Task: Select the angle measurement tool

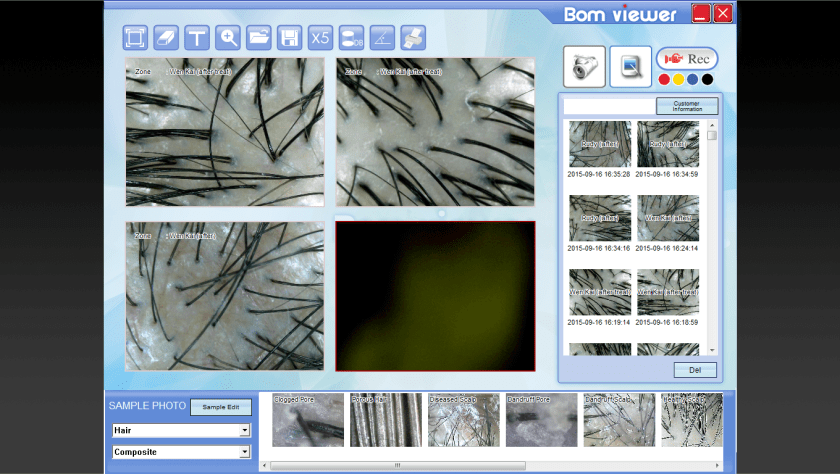Action: click(x=383, y=38)
